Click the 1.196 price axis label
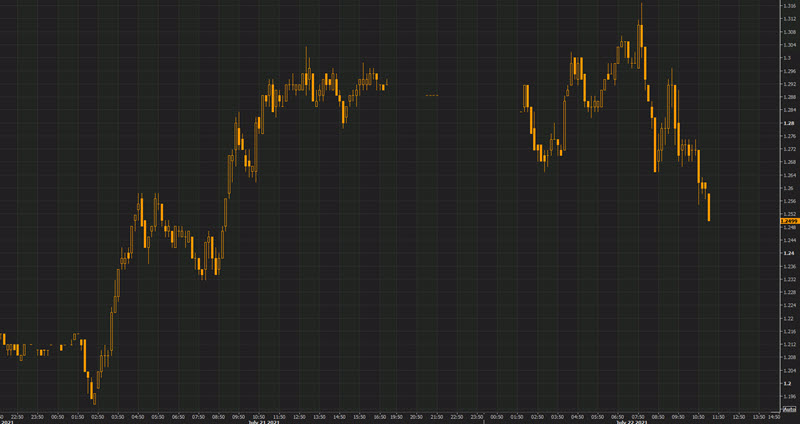This screenshot has height=424, width=800. click(788, 396)
